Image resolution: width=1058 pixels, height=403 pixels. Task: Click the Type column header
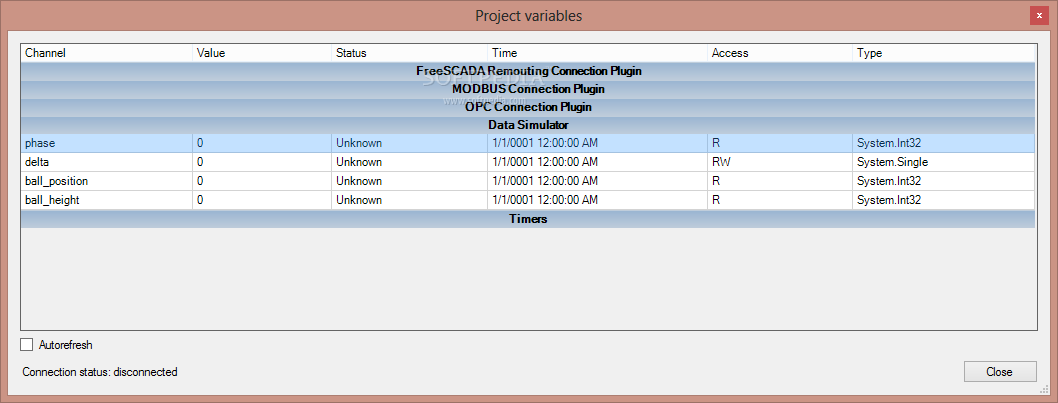coord(944,53)
